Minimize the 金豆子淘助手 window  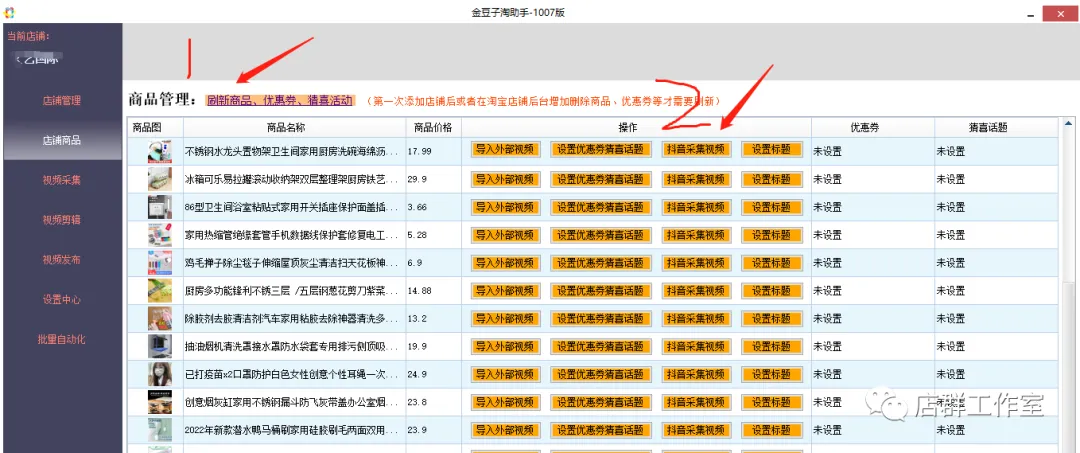[1031, 14]
